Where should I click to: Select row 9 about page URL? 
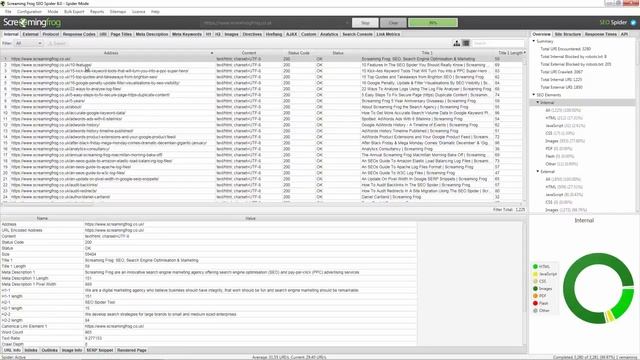coord(261,107)
